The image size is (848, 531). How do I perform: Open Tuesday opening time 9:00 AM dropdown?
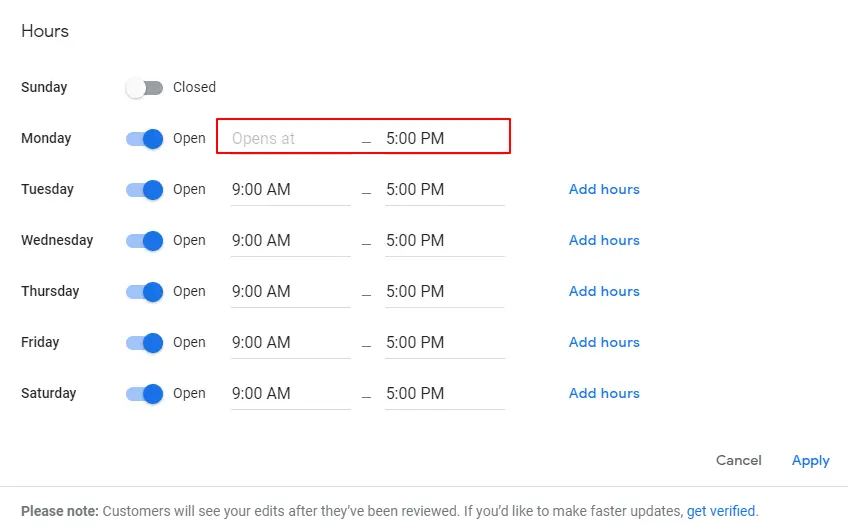coord(290,190)
